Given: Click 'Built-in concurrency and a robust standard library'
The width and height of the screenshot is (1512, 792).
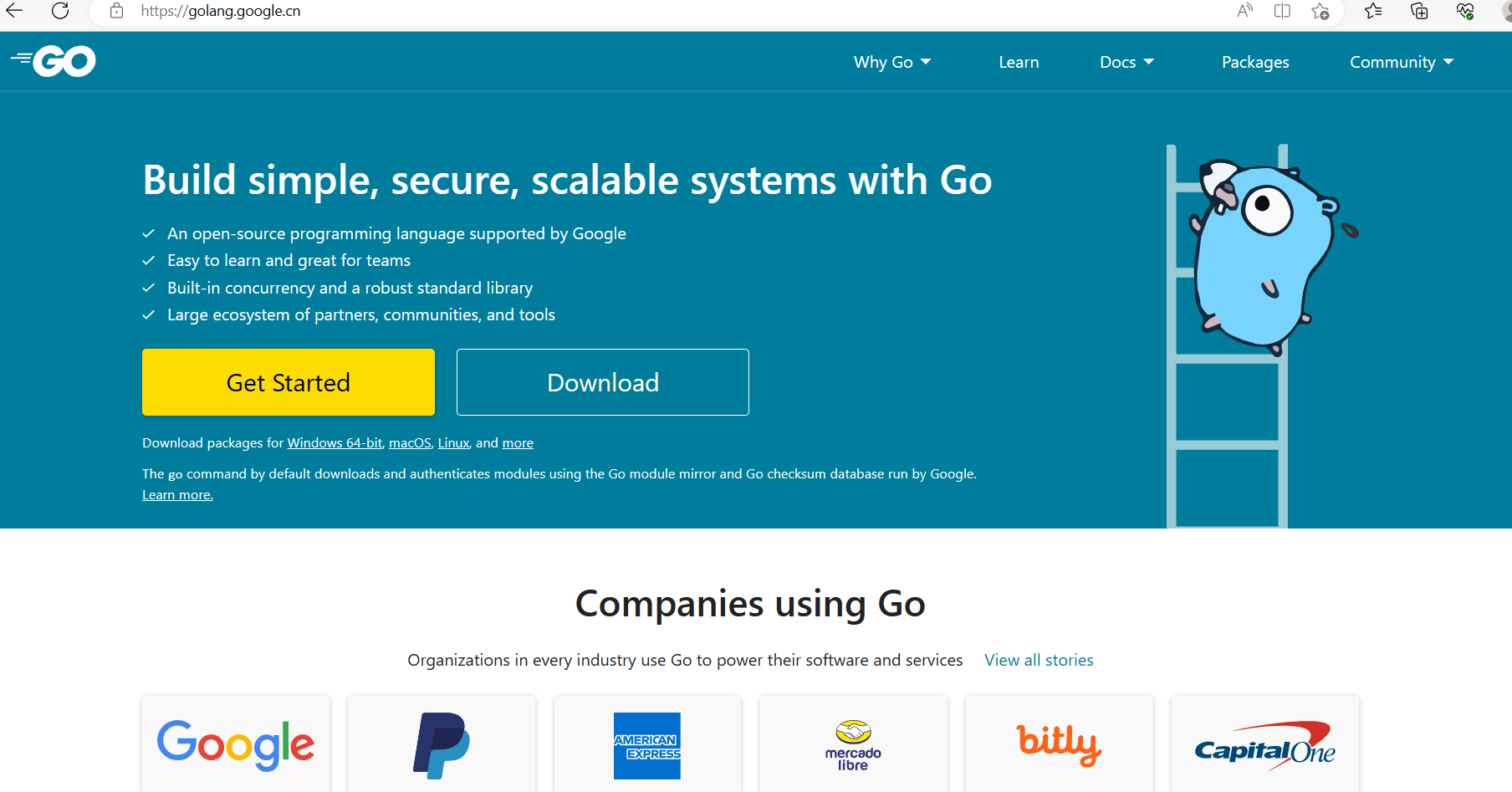Looking at the screenshot, I should pyautogui.click(x=350, y=288).
